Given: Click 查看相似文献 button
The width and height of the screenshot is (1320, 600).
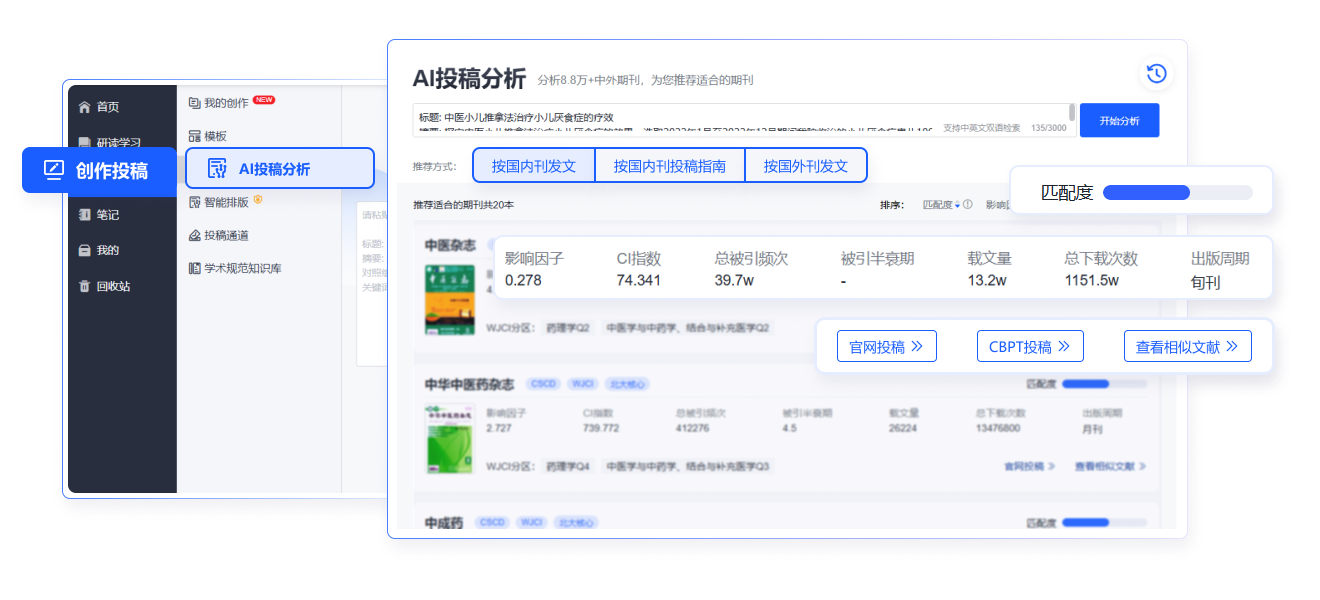Looking at the screenshot, I should click(x=1187, y=347).
